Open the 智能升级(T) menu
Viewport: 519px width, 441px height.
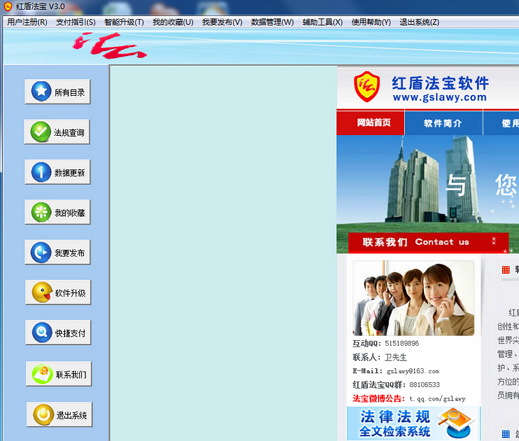pyautogui.click(x=124, y=22)
